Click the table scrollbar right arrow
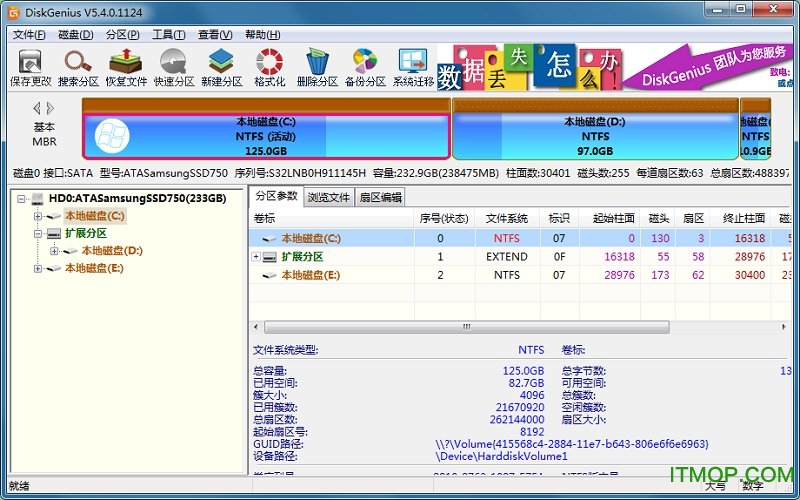This screenshot has width=800, height=500. [x=784, y=327]
